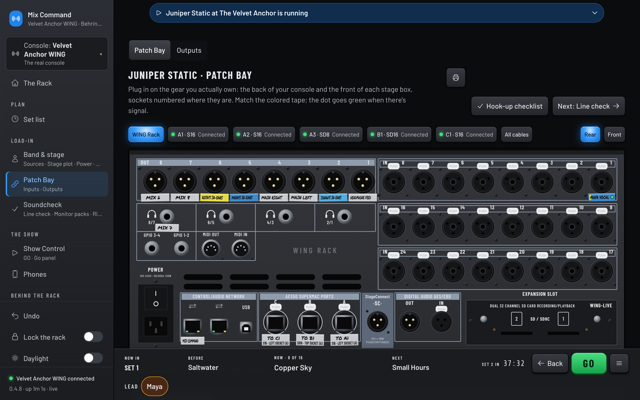Click the Back button in show bar
The height and width of the screenshot is (400, 640).
coord(550,363)
